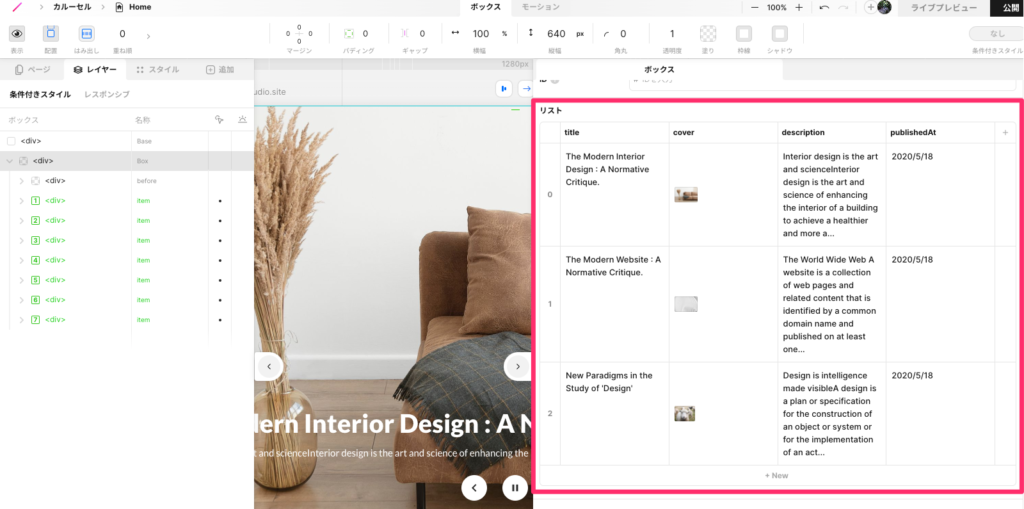This screenshot has height=509, width=1024.
Task: Expand the before div layer
Action: (x=21, y=181)
